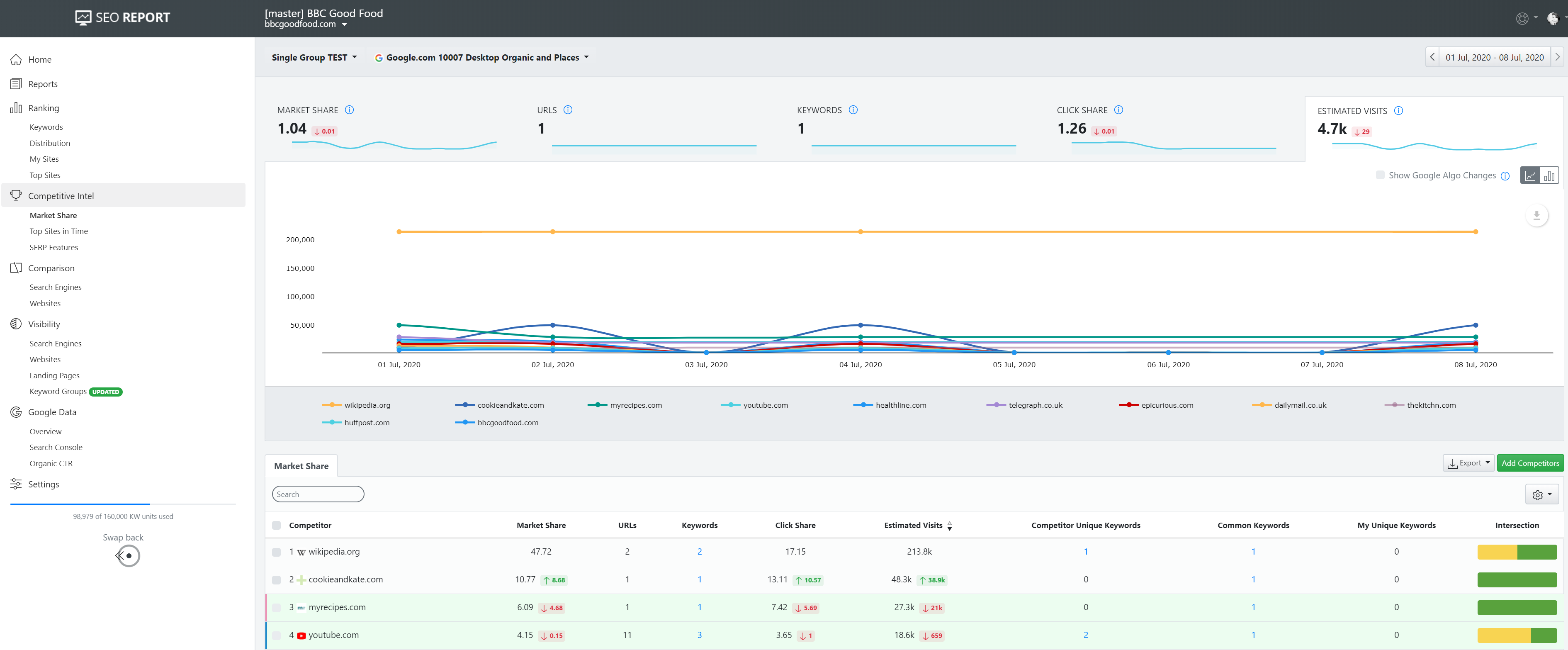This screenshot has height=650, width=1568.
Task: Toggle wikipedia.org series in chart legend
Action: point(356,405)
